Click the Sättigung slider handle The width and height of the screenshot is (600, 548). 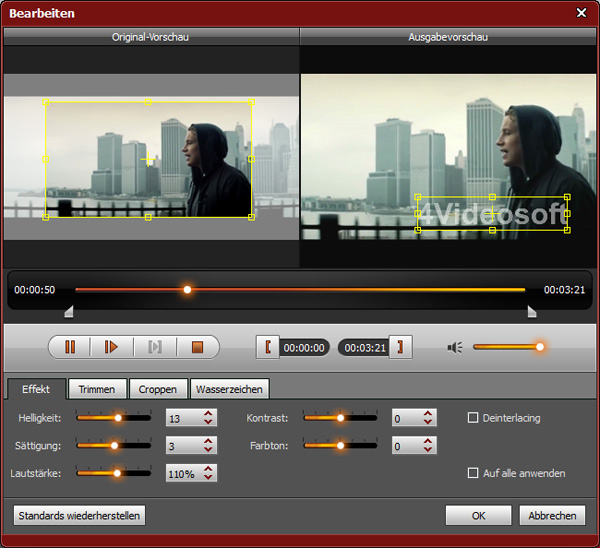pos(114,445)
